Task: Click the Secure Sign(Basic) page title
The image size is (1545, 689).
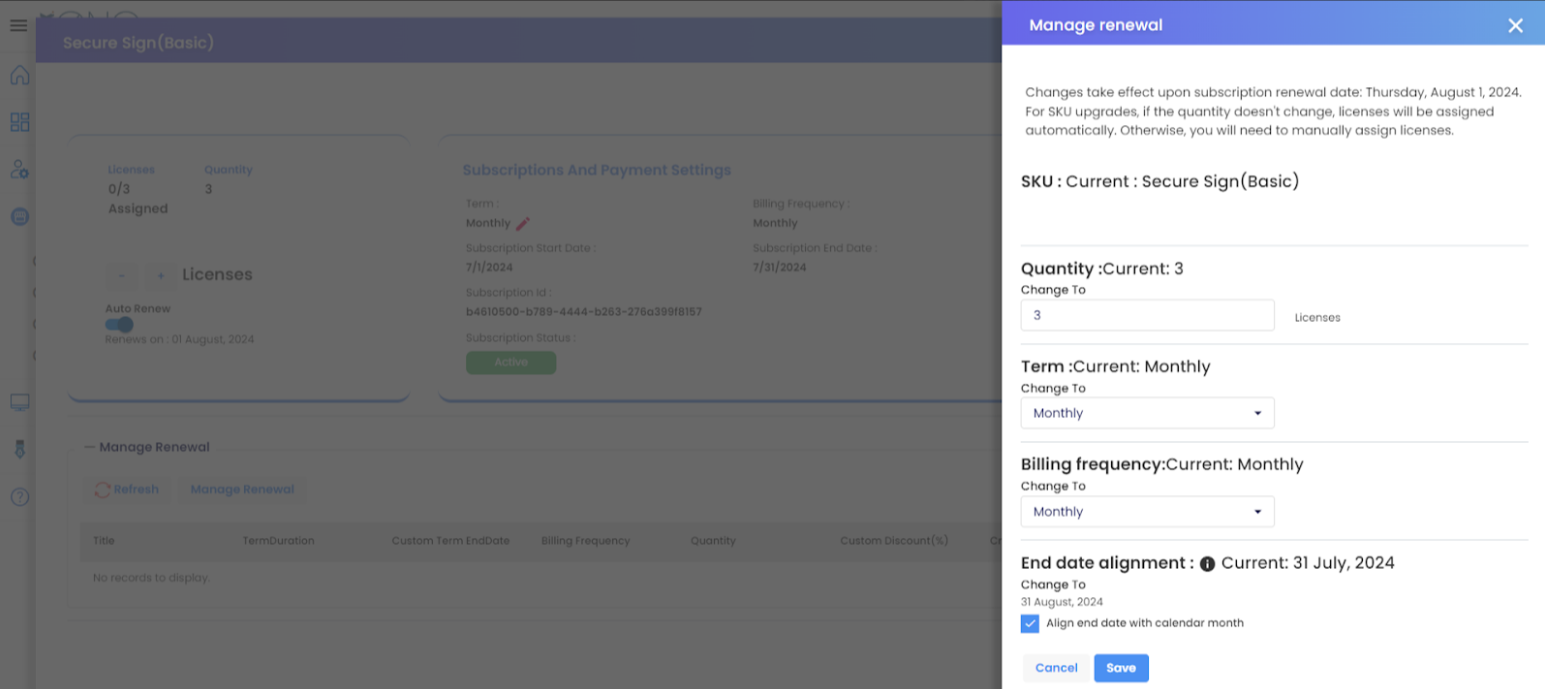Action: pos(138,43)
